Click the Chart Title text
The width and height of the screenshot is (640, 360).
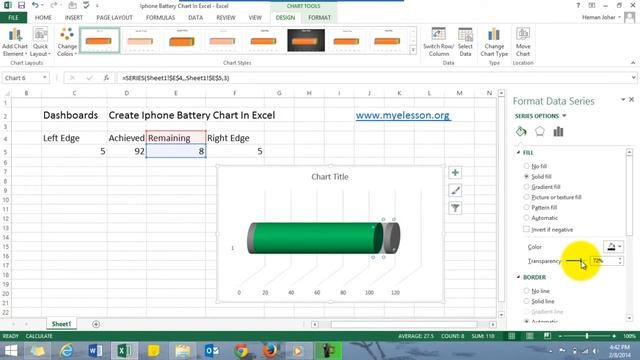pos(330,177)
